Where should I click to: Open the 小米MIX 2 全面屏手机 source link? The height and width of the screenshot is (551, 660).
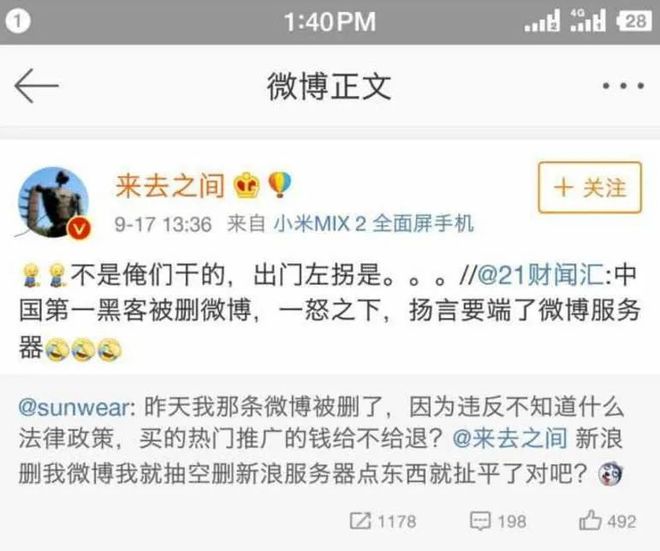tap(373, 224)
